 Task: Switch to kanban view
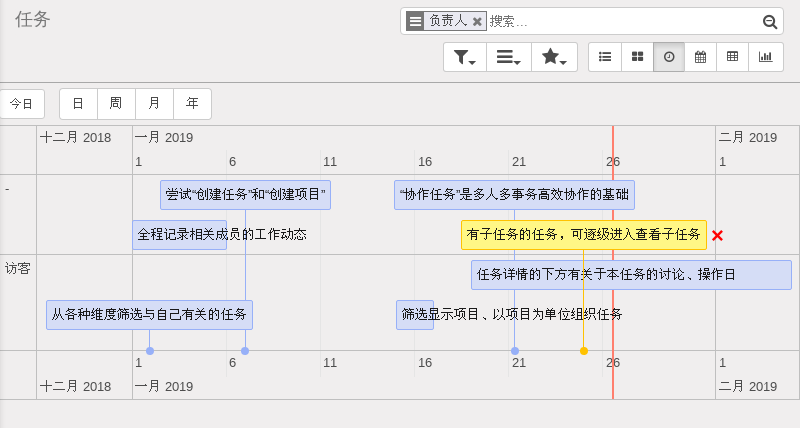tap(637, 57)
